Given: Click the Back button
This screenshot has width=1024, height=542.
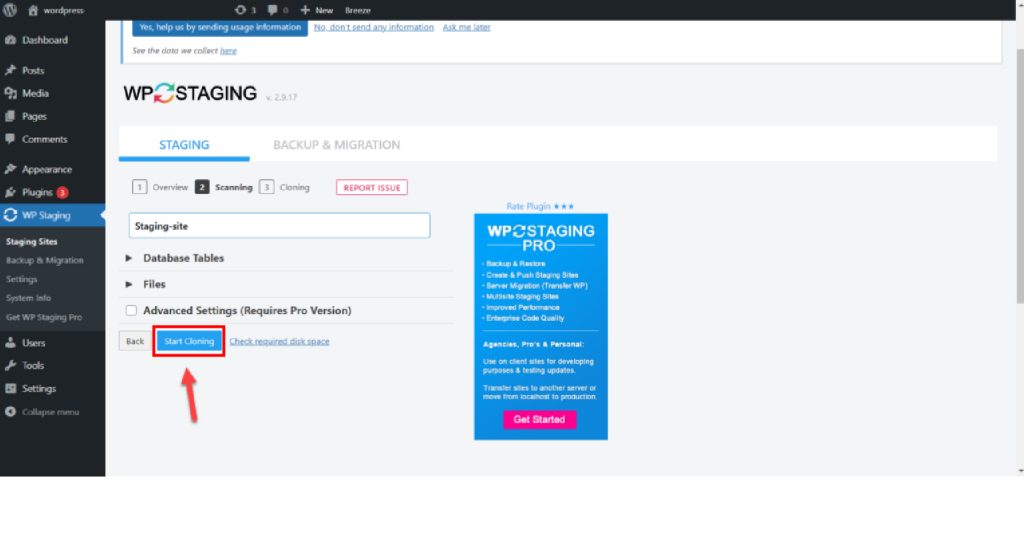Looking at the screenshot, I should (135, 341).
